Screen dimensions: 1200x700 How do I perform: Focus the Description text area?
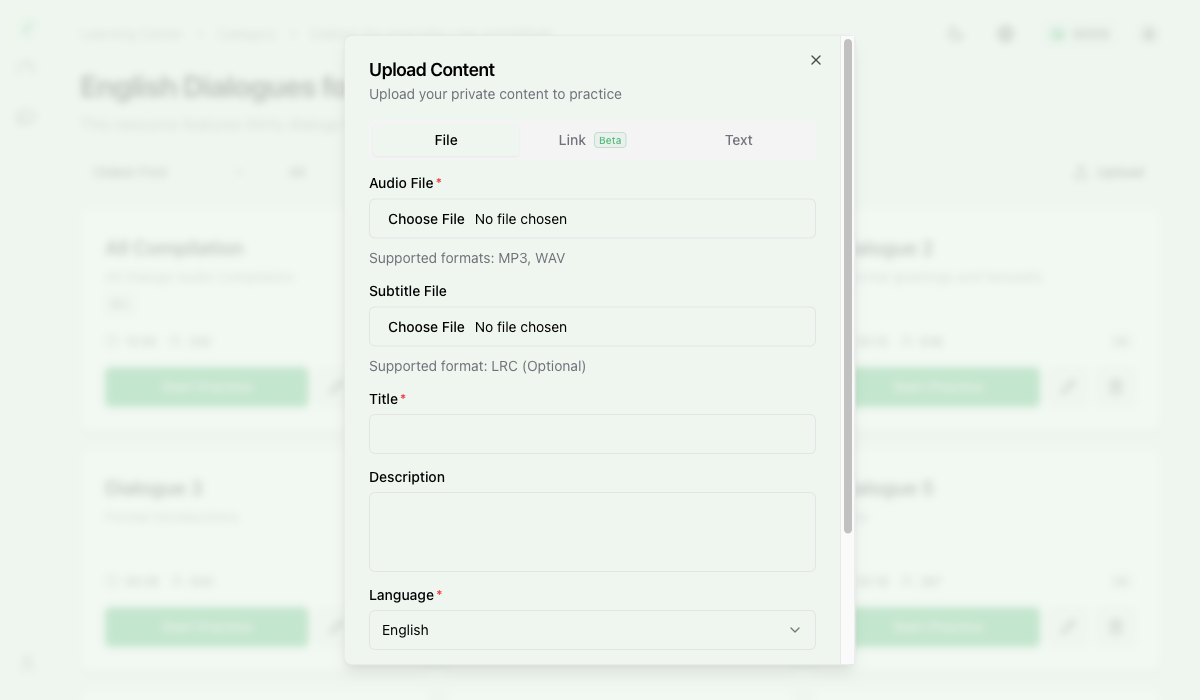pos(592,531)
